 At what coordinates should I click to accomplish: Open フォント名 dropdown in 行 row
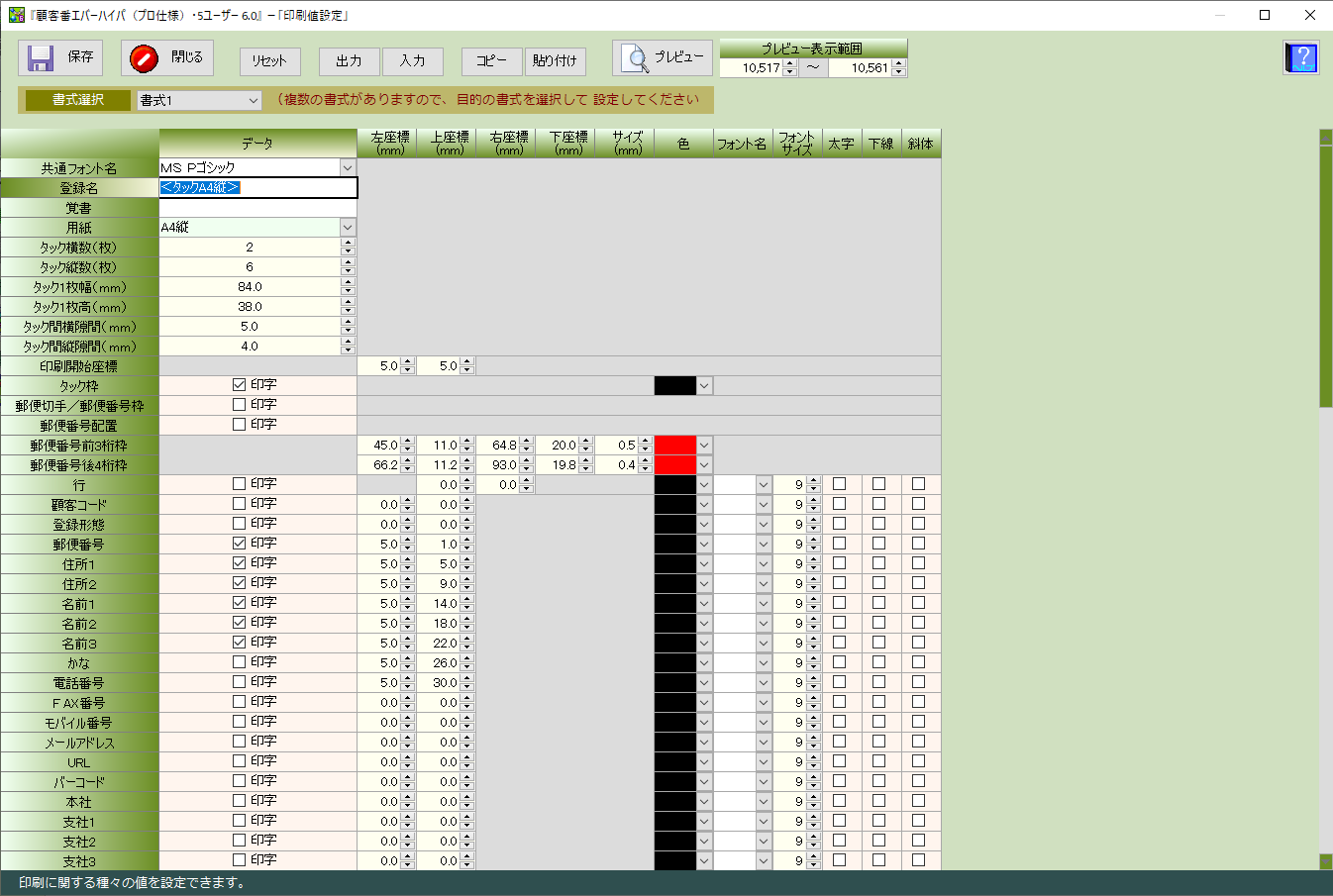[x=764, y=485]
